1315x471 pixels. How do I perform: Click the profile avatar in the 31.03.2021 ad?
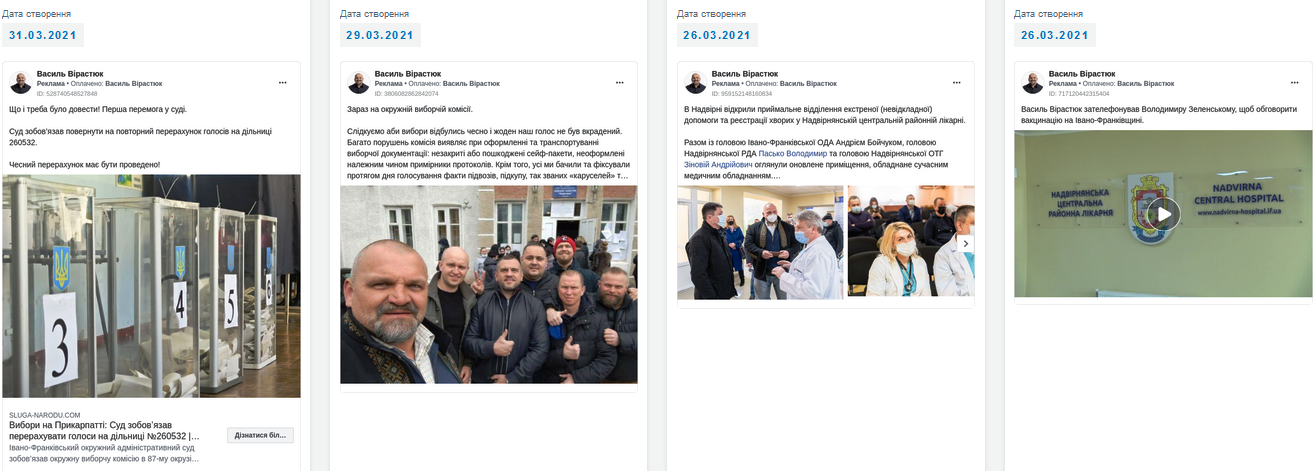21,83
